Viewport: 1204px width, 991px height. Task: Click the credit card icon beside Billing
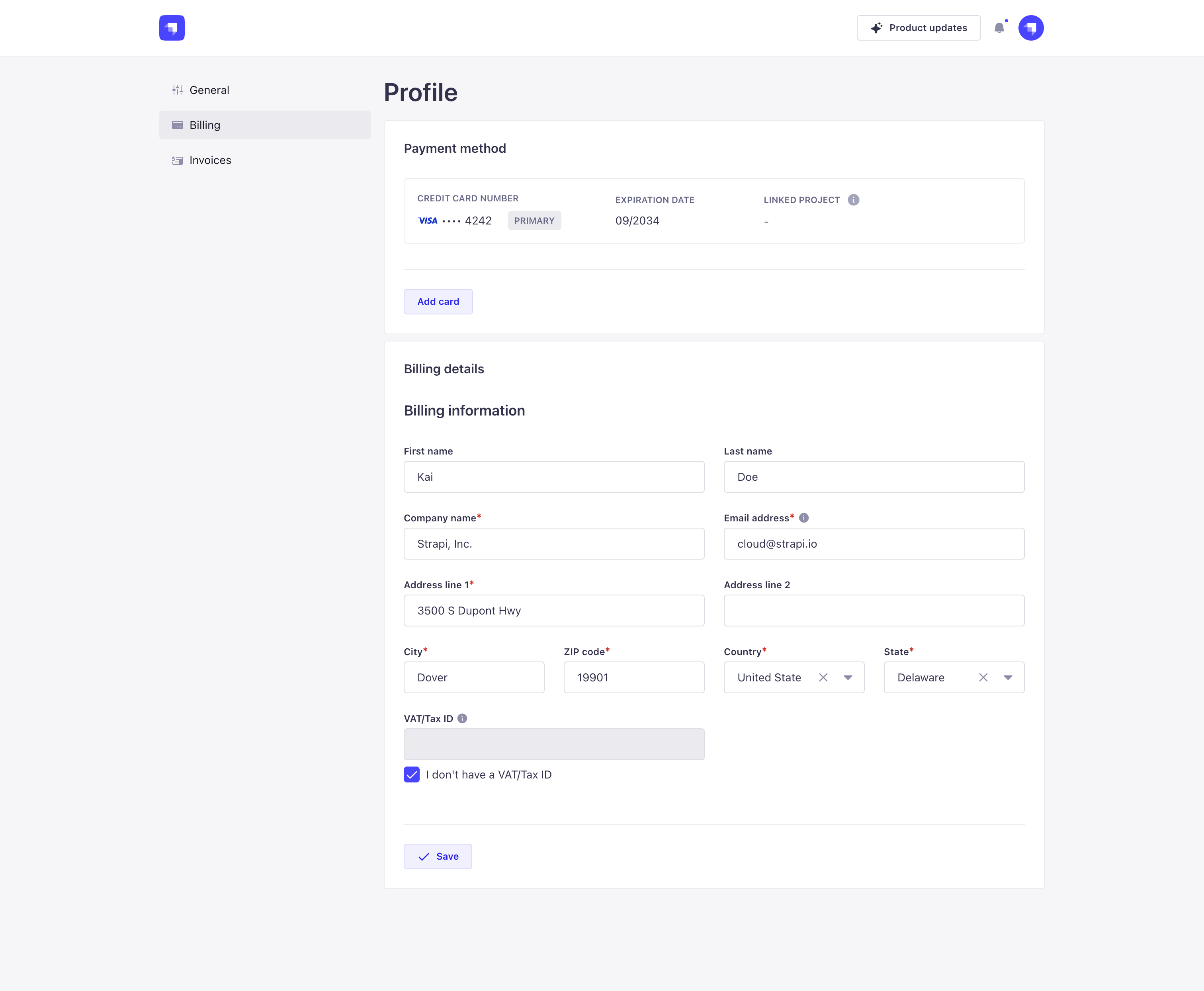point(177,125)
